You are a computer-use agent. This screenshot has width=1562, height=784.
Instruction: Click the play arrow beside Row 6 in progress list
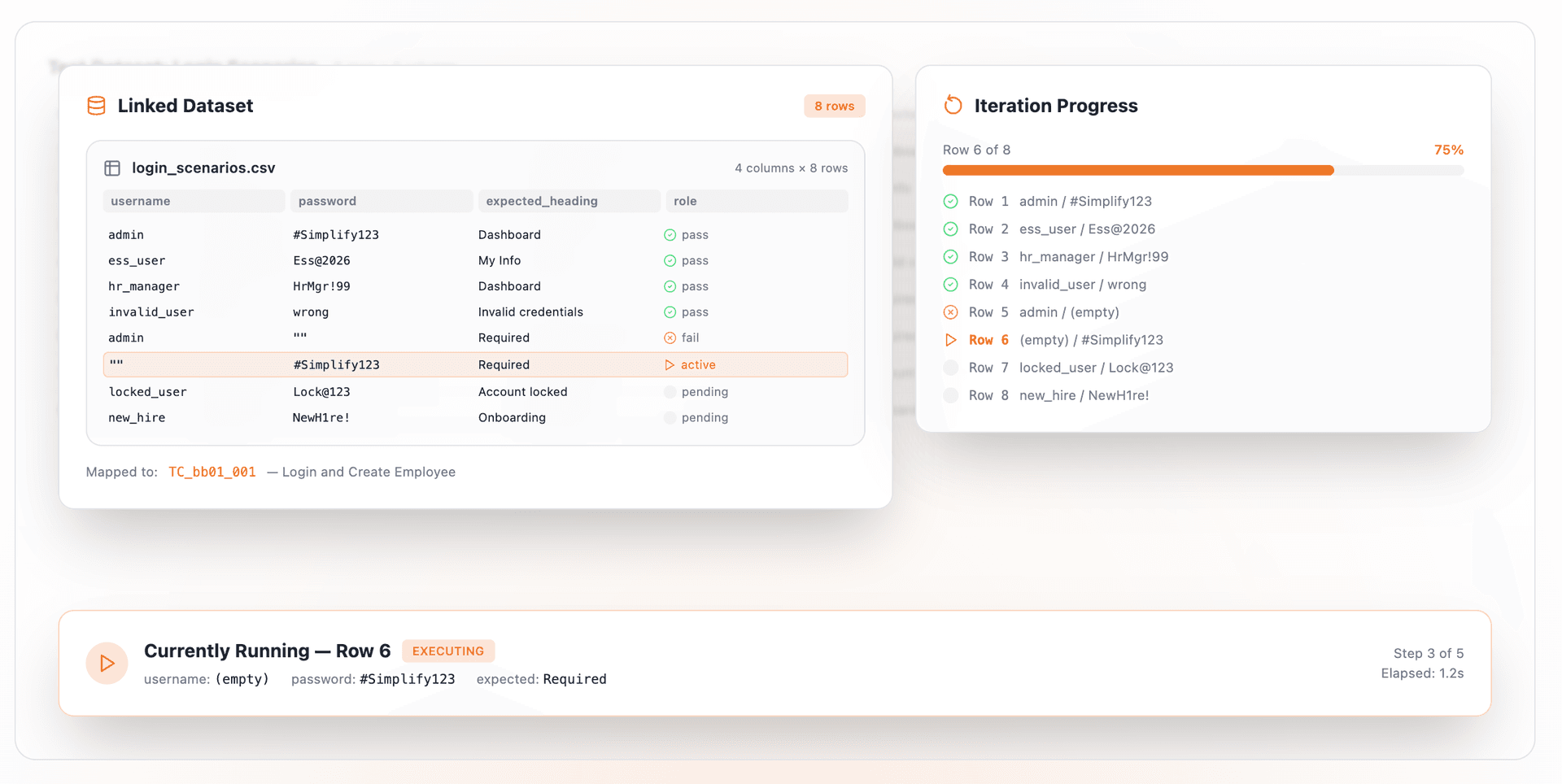[x=950, y=340]
